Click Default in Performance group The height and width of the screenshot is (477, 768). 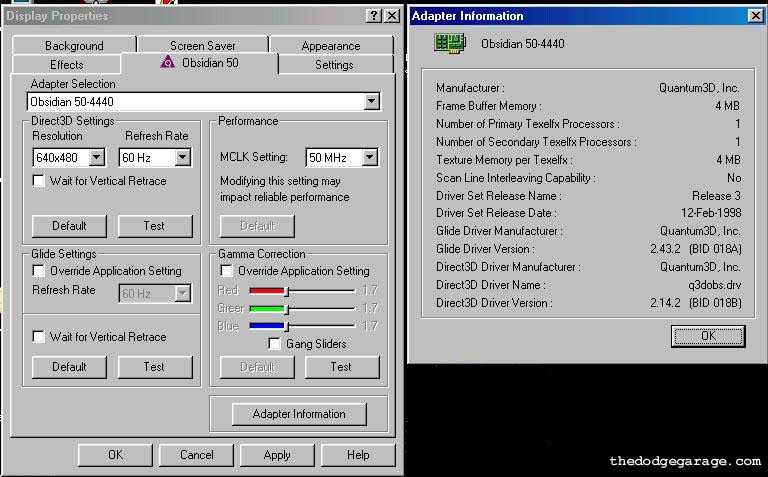coord(257,226)
